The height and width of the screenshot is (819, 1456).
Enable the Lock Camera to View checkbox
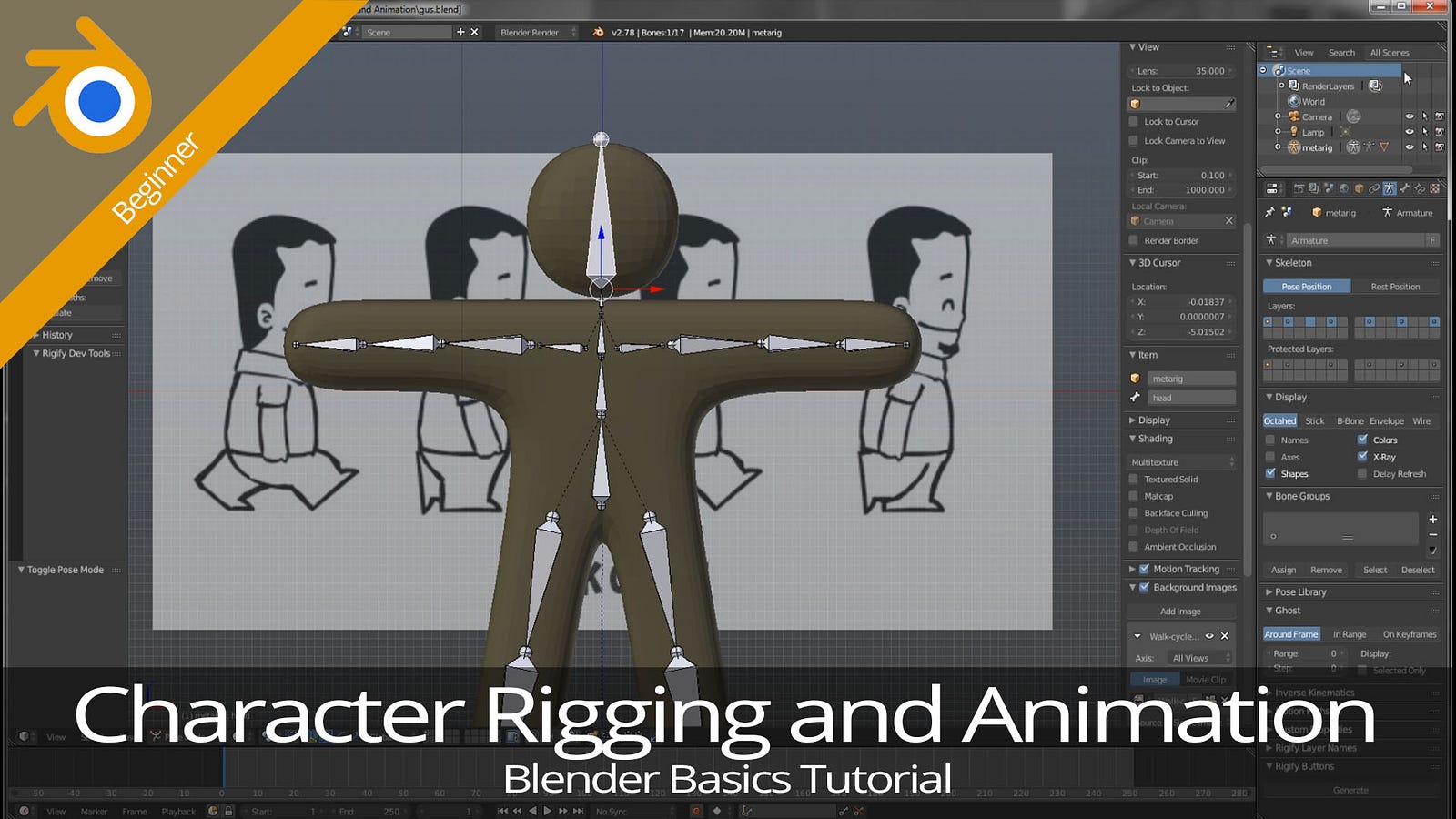[1134, 140]
